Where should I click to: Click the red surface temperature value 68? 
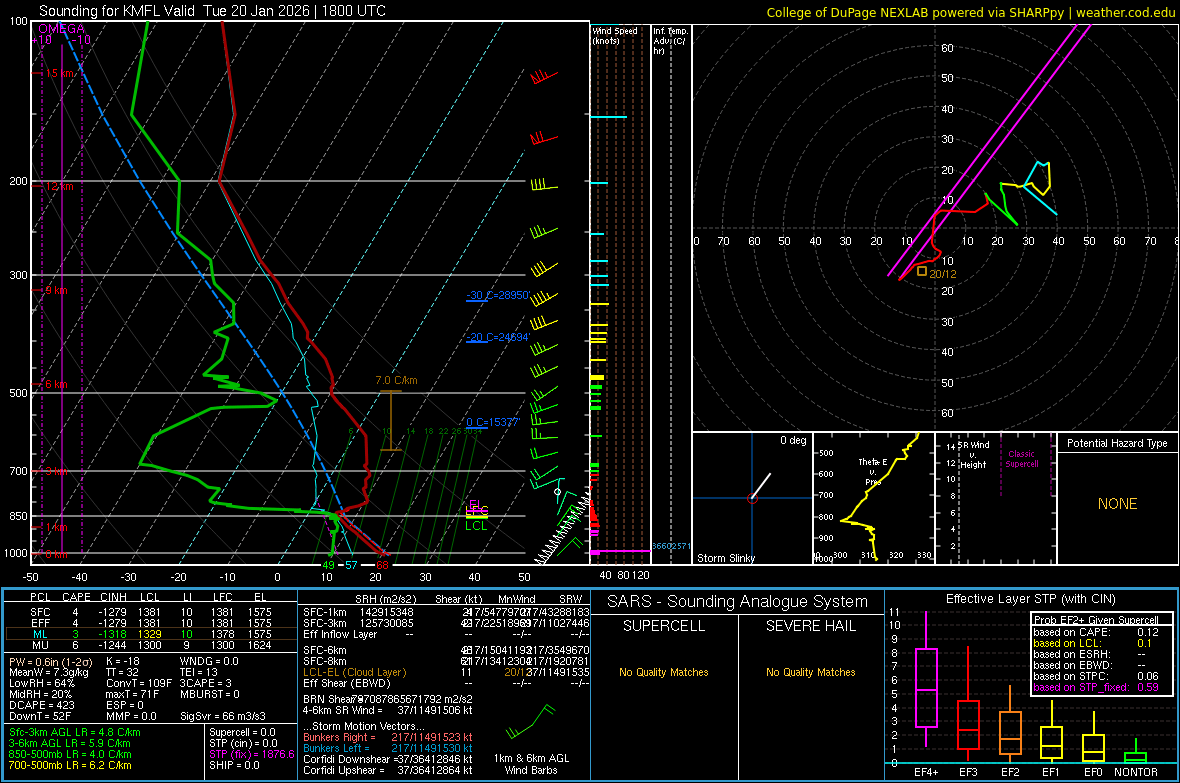click(x=382, y=565)
